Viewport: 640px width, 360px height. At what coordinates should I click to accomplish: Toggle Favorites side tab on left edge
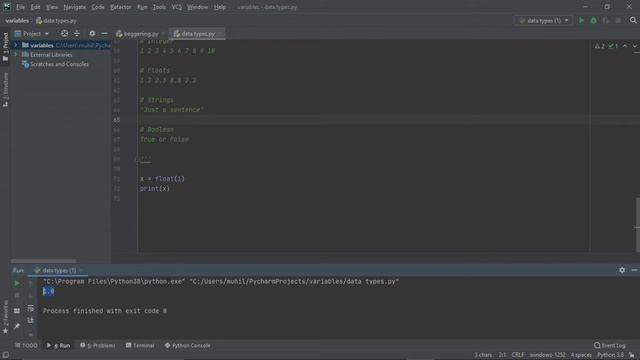(5, 318)
